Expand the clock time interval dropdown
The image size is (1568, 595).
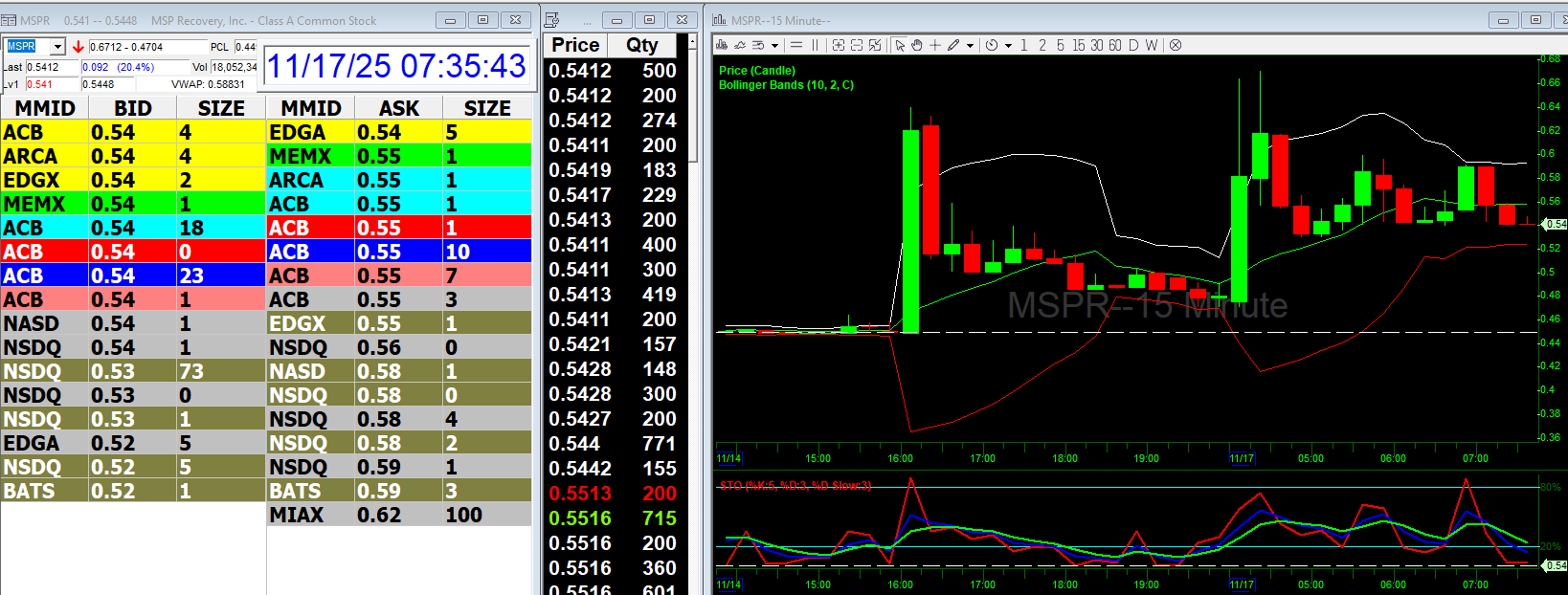pos(1008,45)
